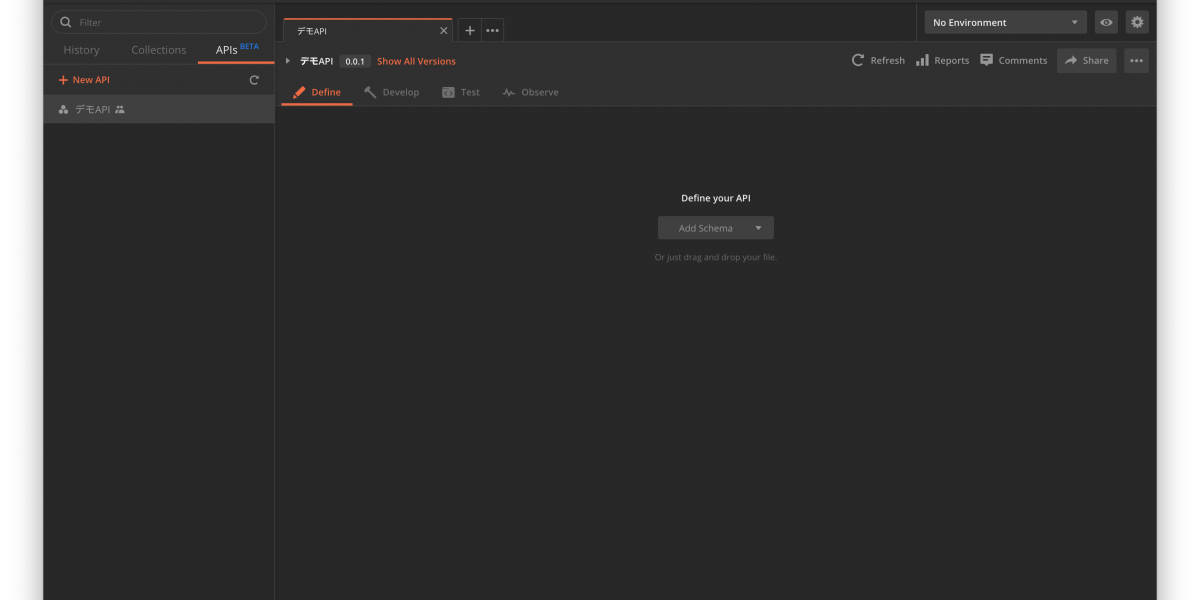Open environment quick look eye icon

1106,22
